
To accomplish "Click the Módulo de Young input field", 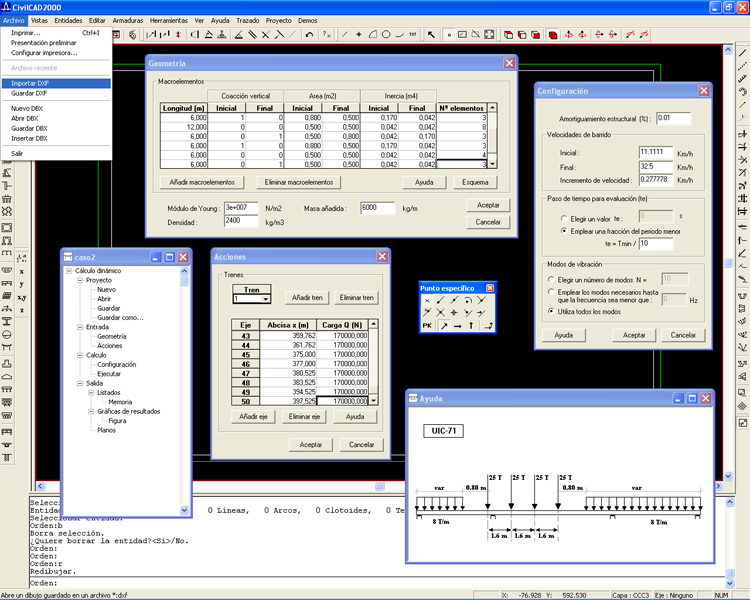I will (x=241, y=208).
